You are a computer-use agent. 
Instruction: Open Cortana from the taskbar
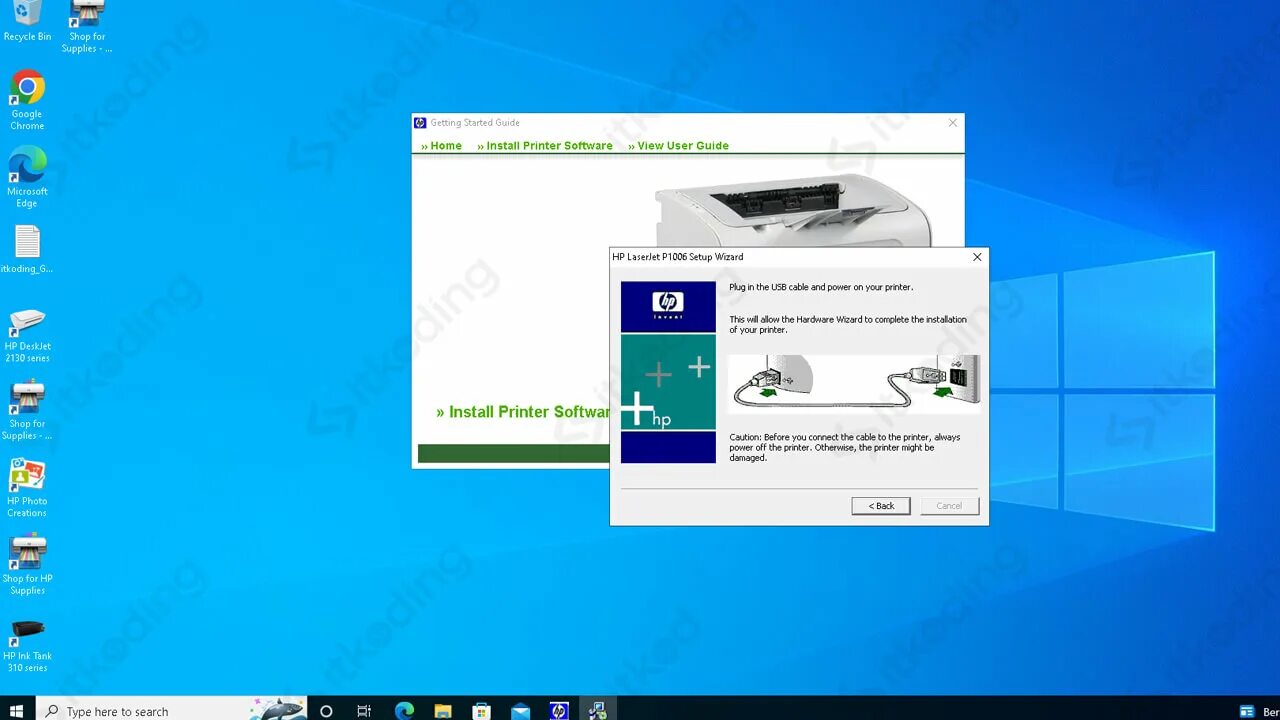[326, 711]
